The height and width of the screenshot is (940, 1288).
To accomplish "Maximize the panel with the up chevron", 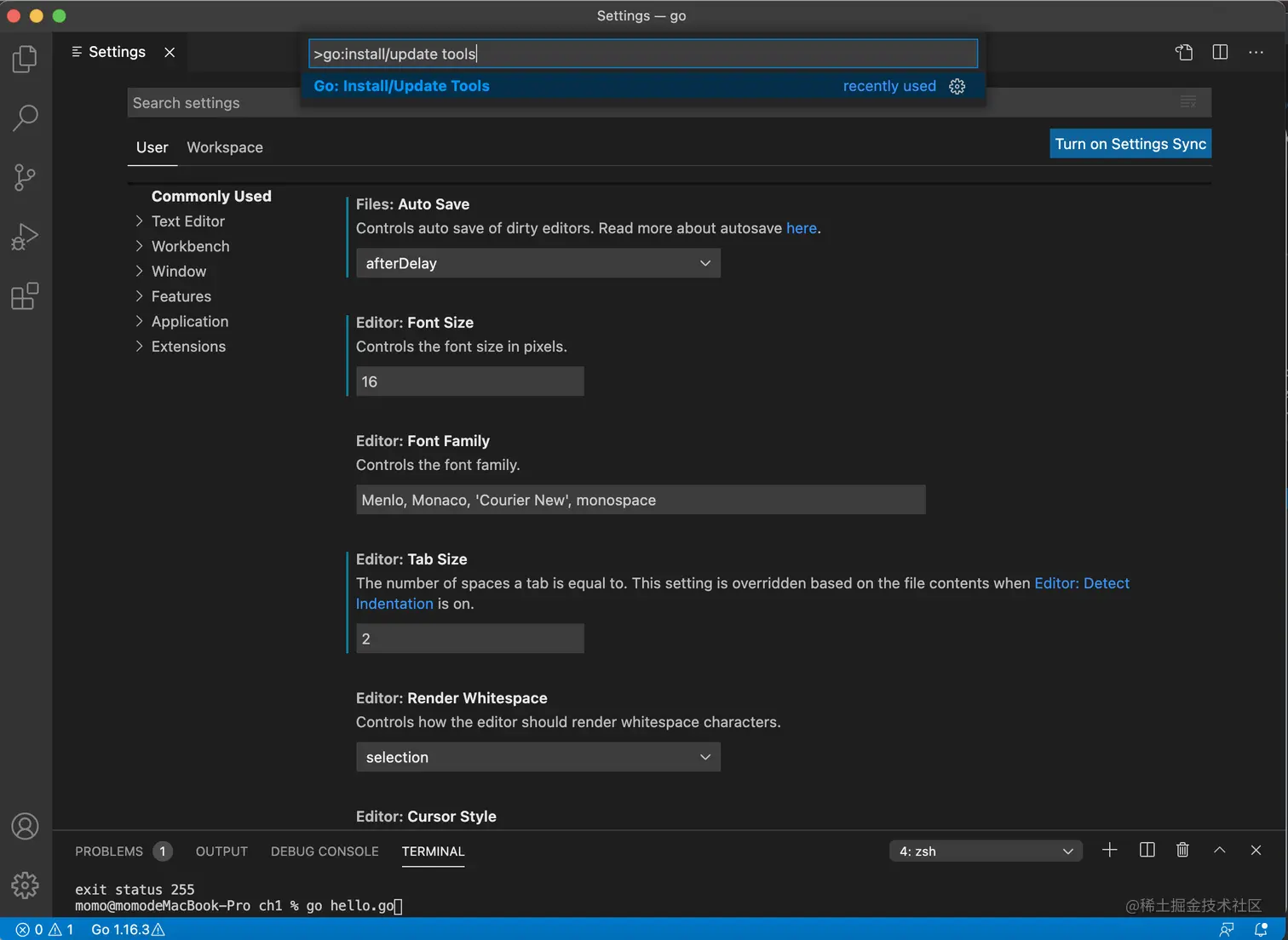I will point(1219,850).
